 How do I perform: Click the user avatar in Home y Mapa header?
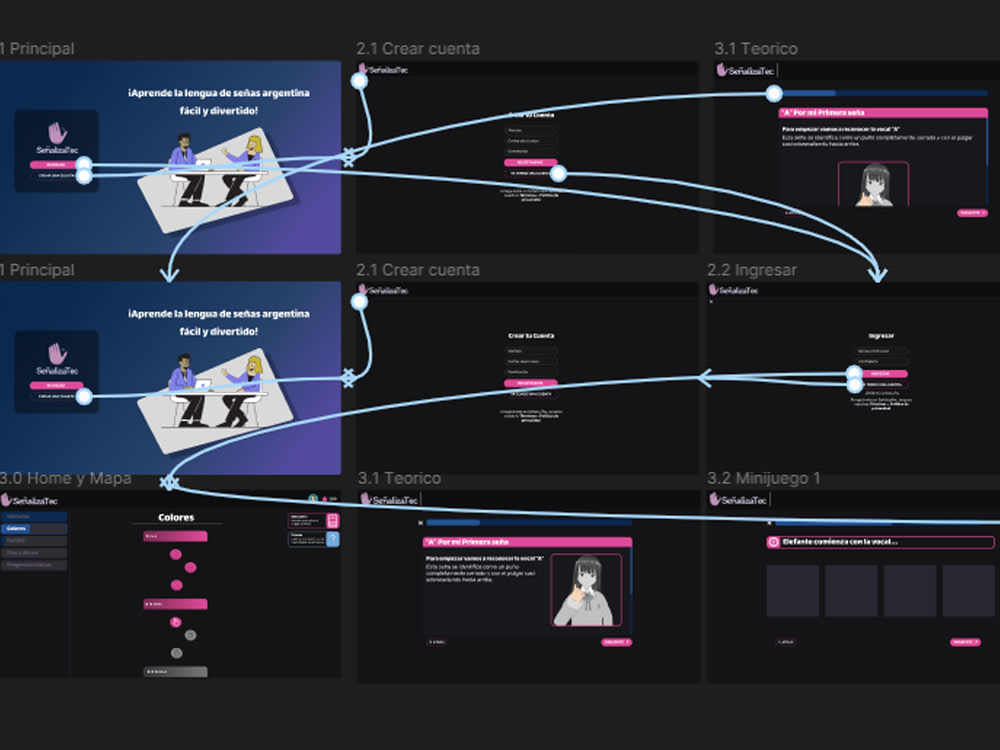(x=312, y=498)
